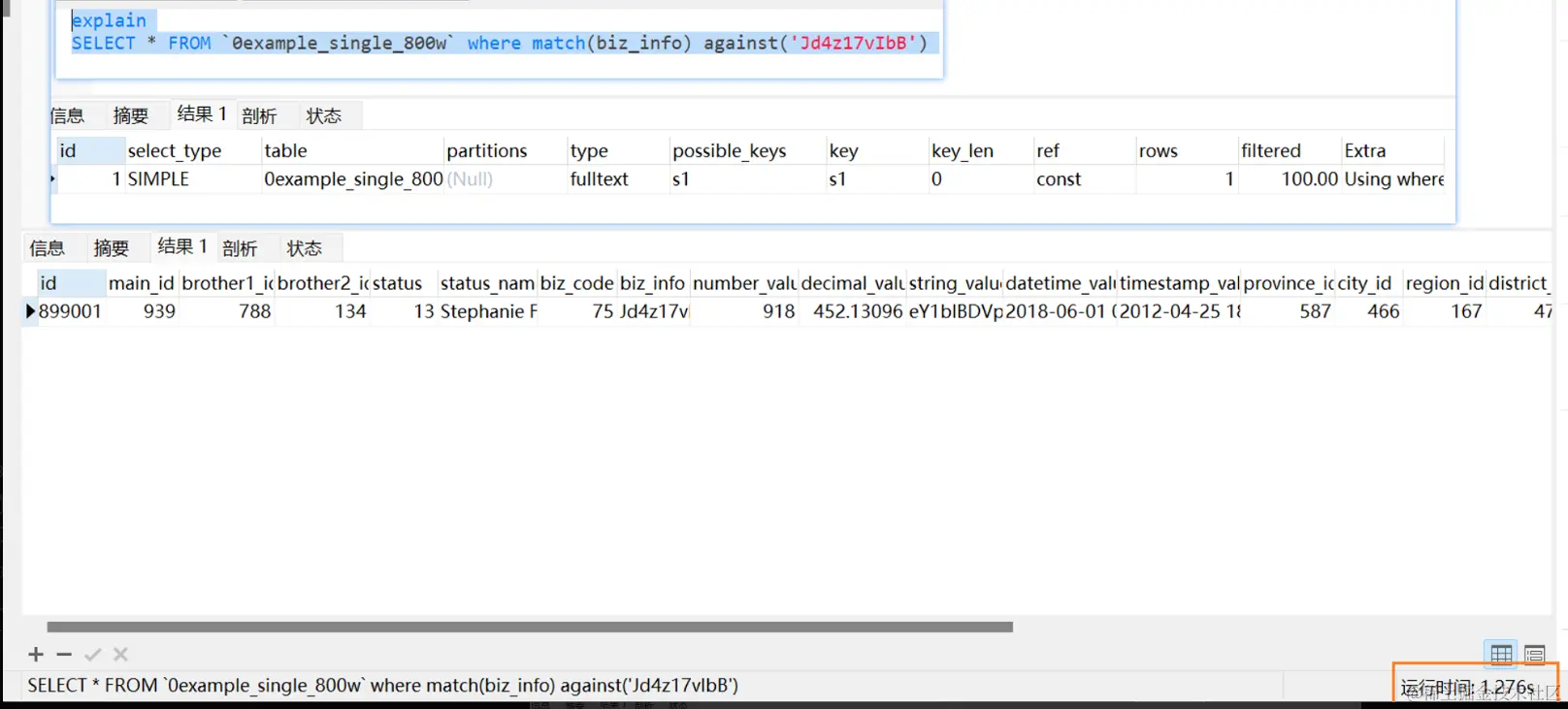Screen dimensions: 1568x709
Task: Select the status_name column header
Action: click(x=487, y=283)
